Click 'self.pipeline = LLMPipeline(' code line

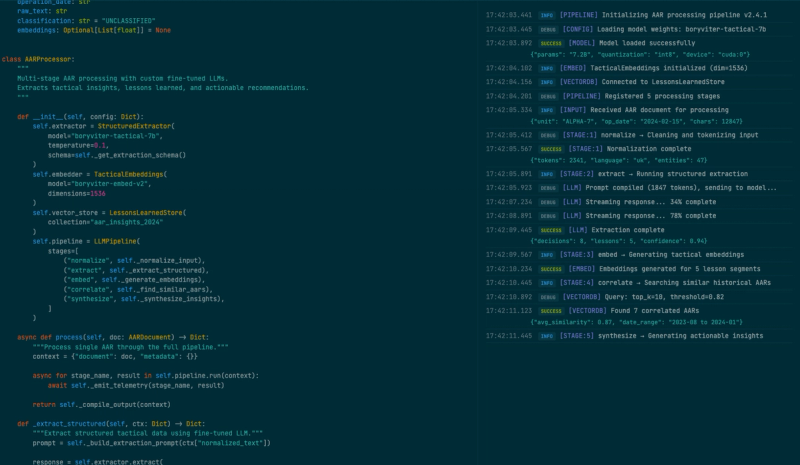[x=86, y=241]
